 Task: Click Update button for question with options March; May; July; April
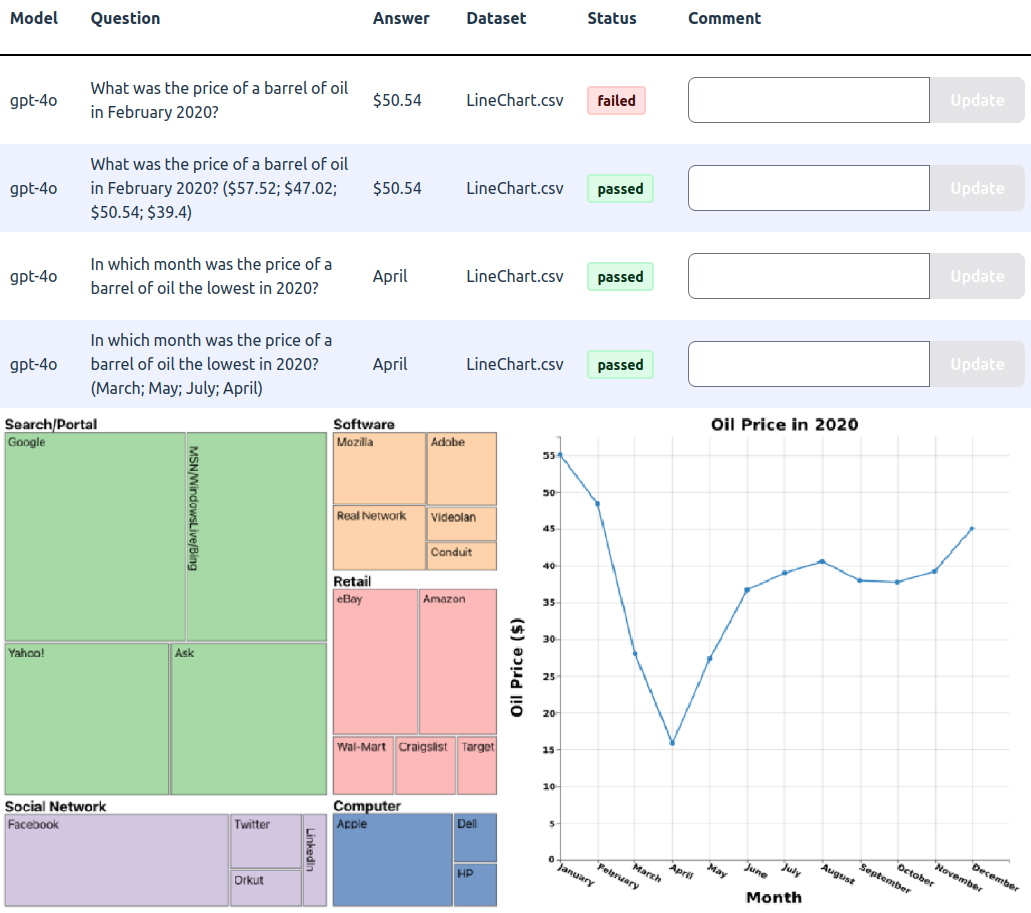(x=977, y=364)
